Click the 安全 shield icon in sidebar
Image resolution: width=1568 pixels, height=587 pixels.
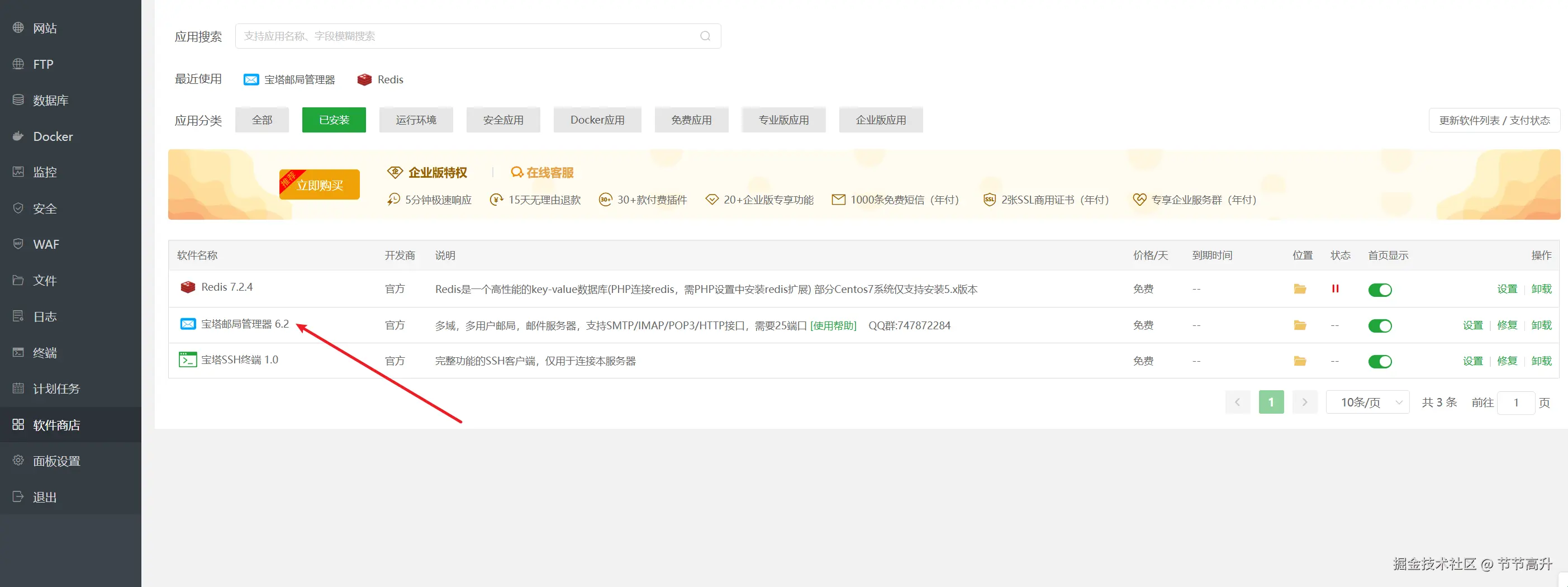click(18, 209)
